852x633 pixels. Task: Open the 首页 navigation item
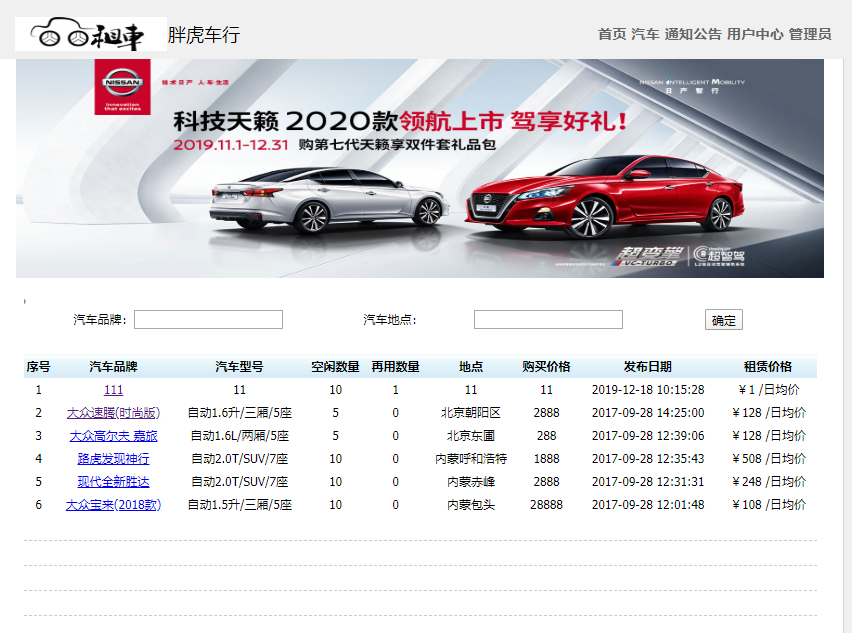coord(612,34)
